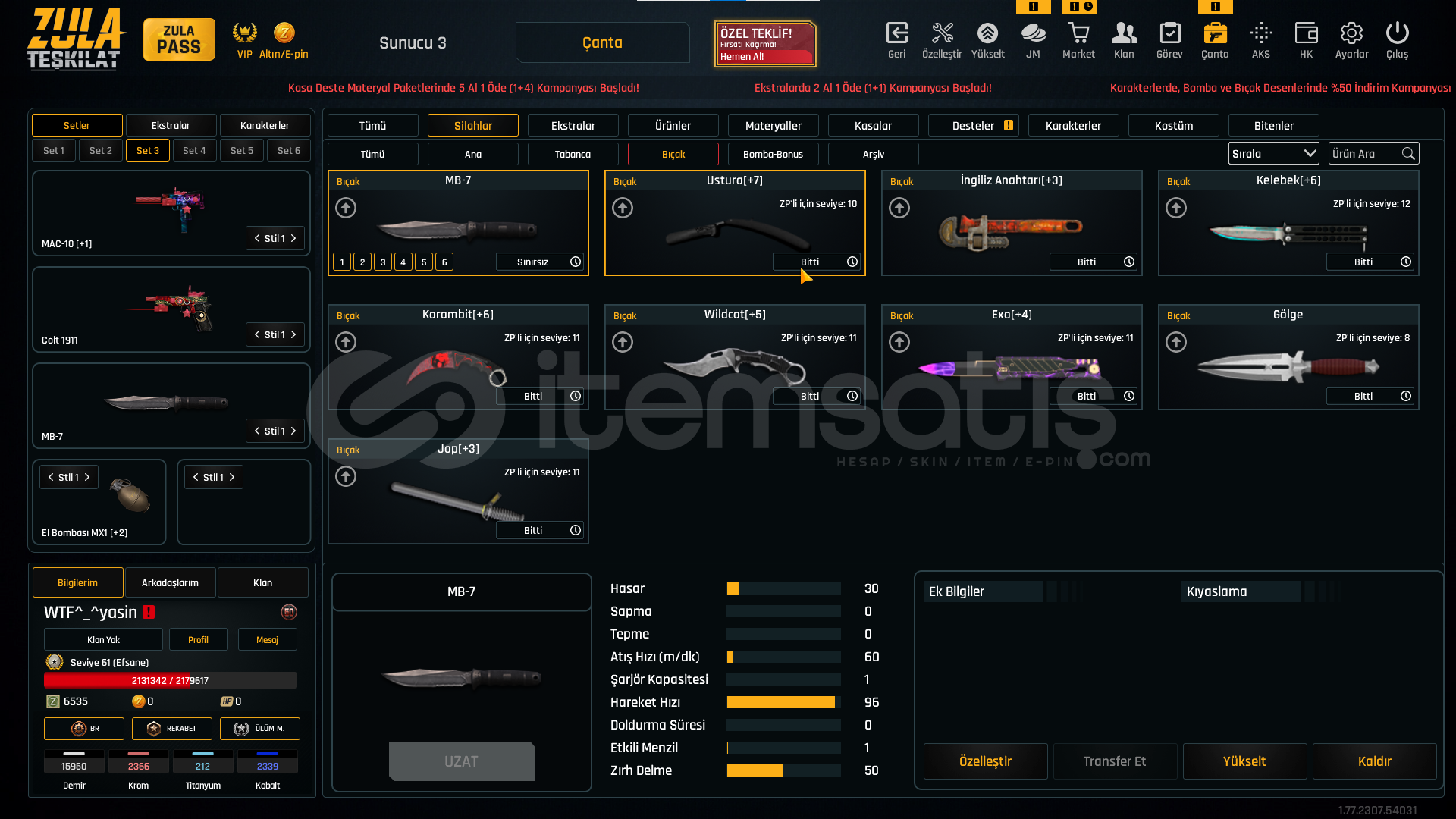Filter by Tabanca sub-tab

pyautogui.click(x=573, y=154)
